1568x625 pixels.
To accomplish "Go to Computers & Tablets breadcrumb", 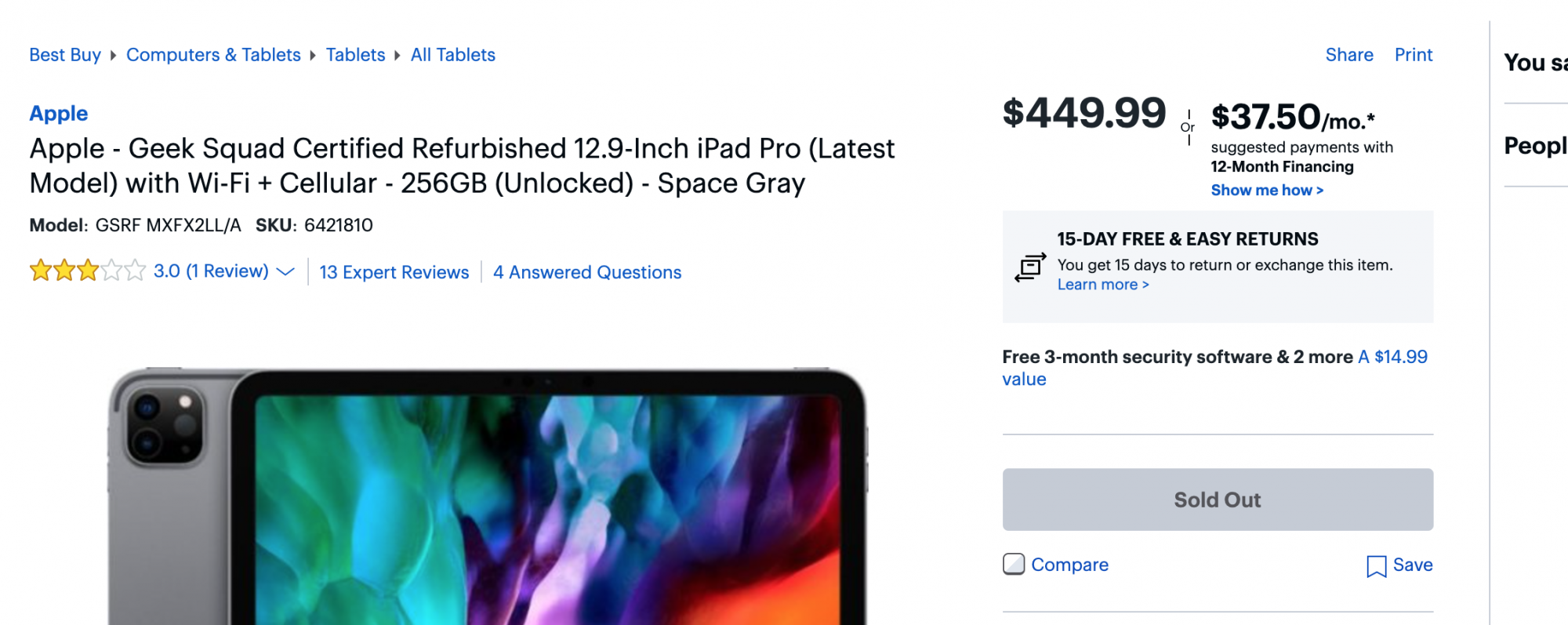I will pos(213,55).
